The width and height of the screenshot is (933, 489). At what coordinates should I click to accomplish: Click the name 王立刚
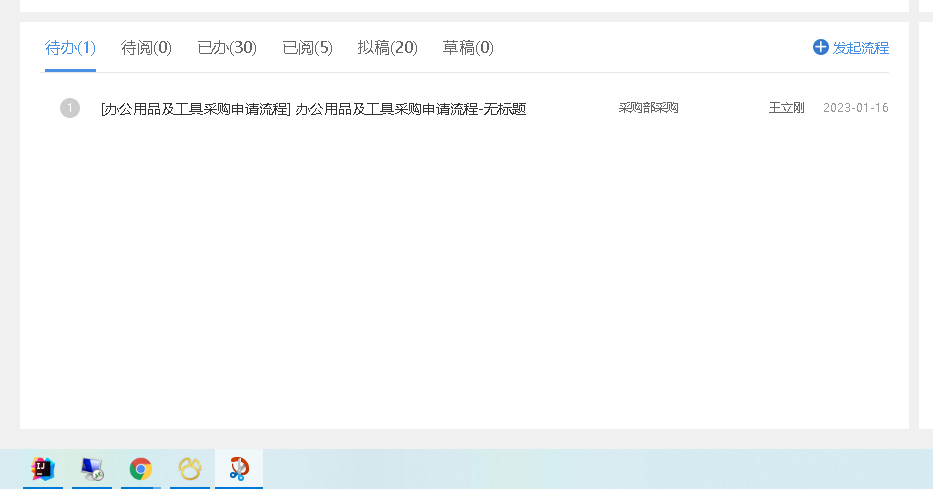tap(786, 108)
